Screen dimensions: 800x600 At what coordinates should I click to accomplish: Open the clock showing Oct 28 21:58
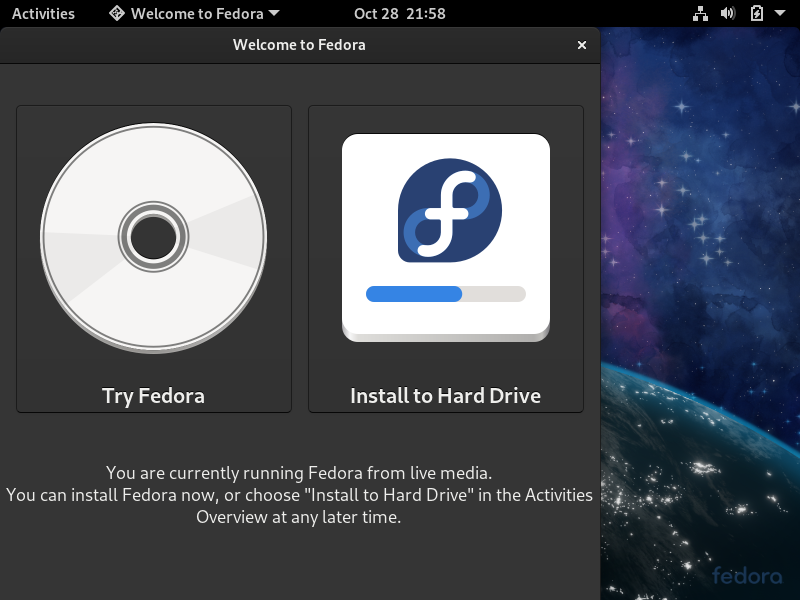tap(399, 13)
